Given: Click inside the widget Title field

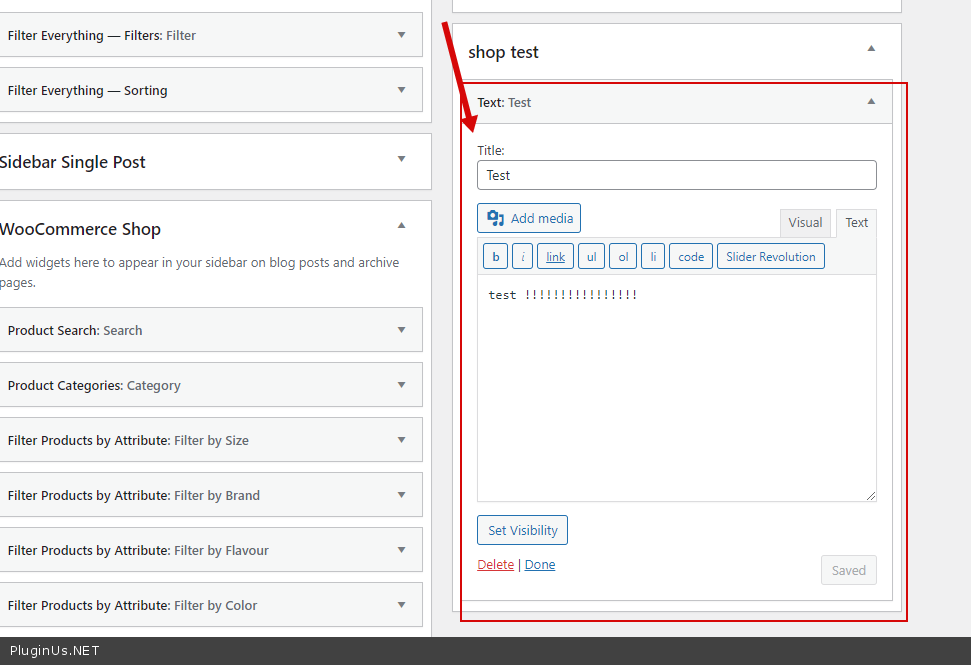Looking at the screenshot, I should pyautogui.click(x=676, y=175).
